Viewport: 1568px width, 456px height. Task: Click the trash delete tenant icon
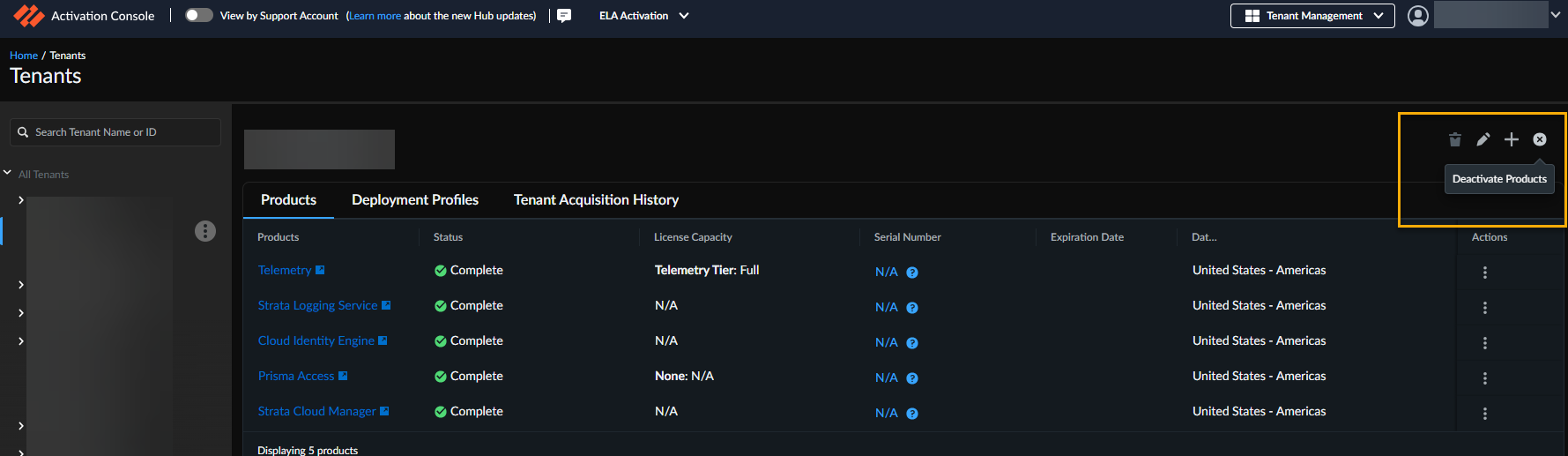tap(1455, 139)
